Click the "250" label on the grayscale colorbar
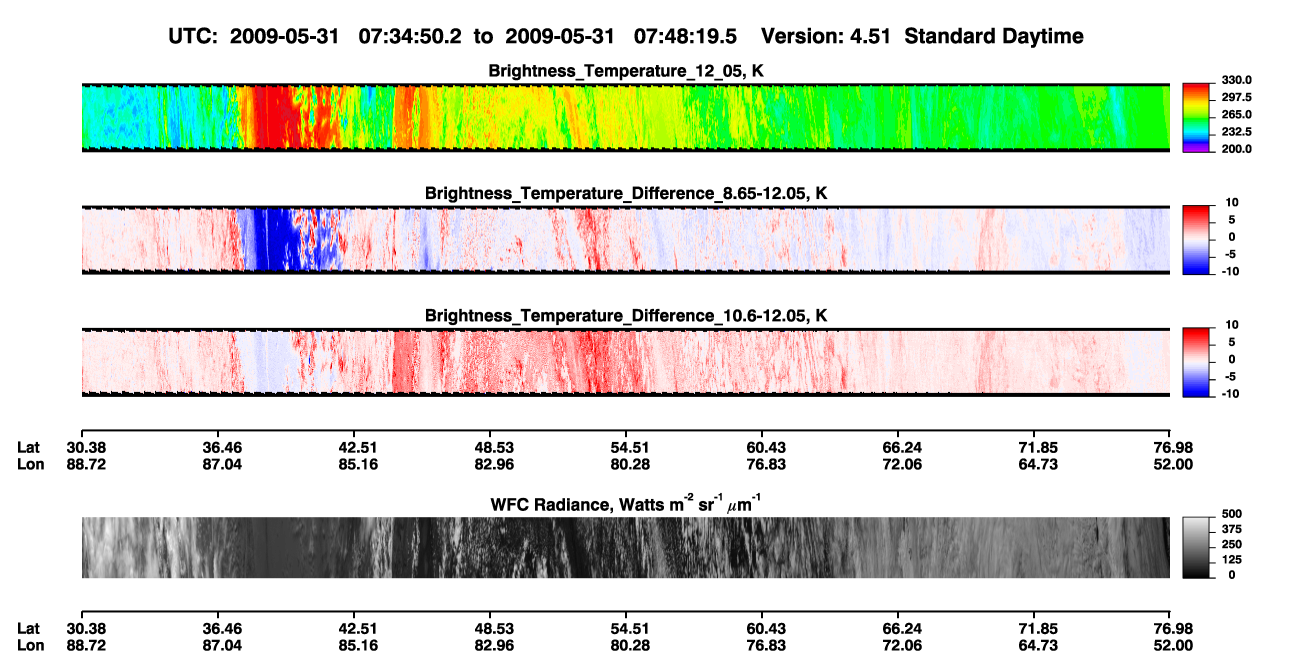Image resolution: width=1300 pixels, height=667 pixels. (1233, 544)
